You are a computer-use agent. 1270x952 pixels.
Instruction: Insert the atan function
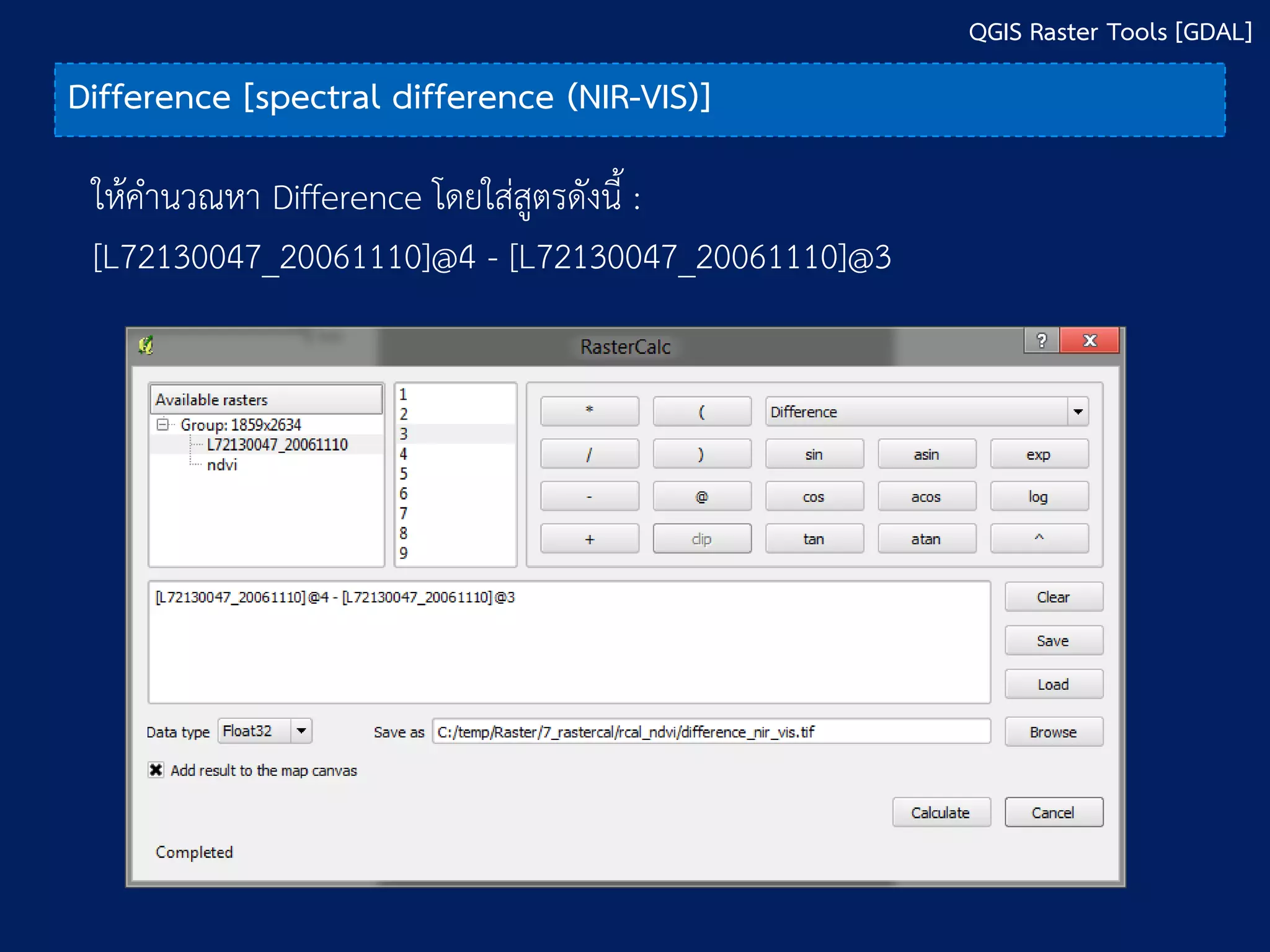pyautogui.click(x=926, y=538)
